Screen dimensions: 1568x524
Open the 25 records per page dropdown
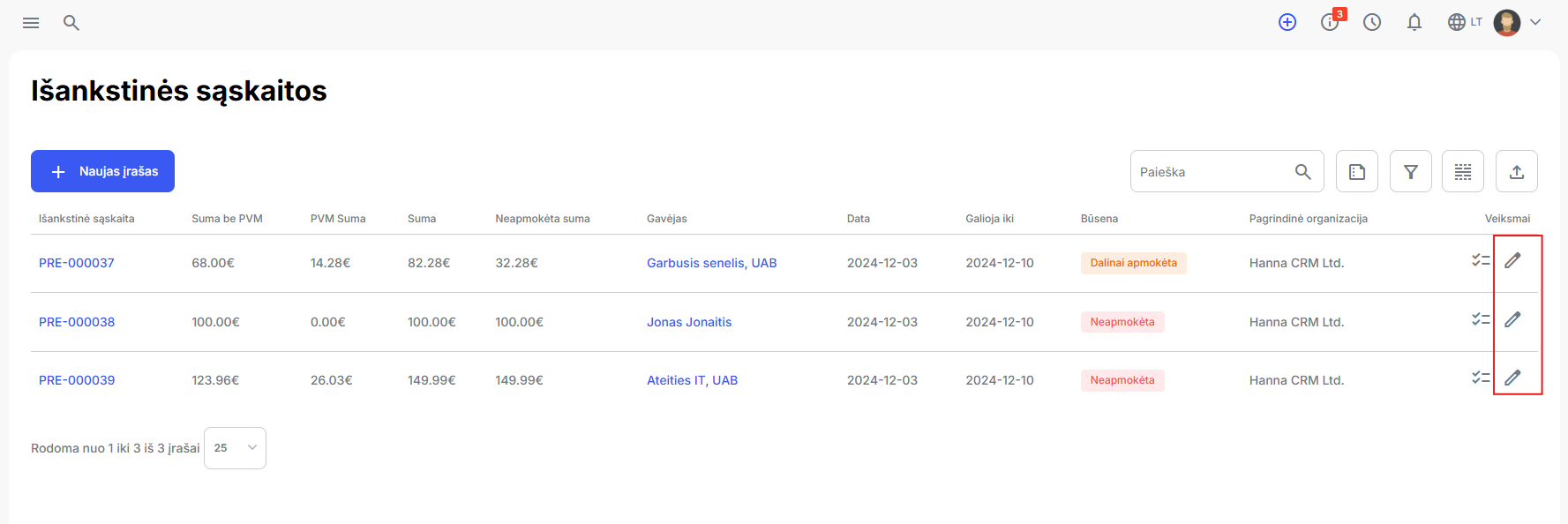click(235, 448)
